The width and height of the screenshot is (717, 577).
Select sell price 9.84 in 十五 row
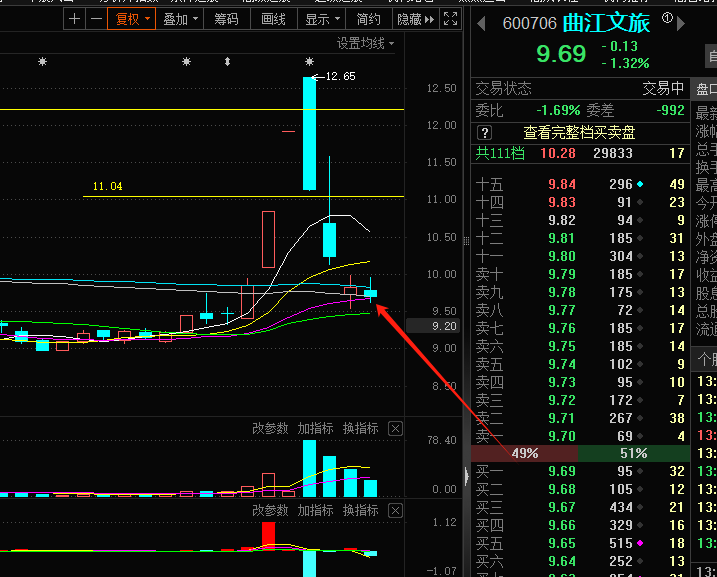(562, 184)
